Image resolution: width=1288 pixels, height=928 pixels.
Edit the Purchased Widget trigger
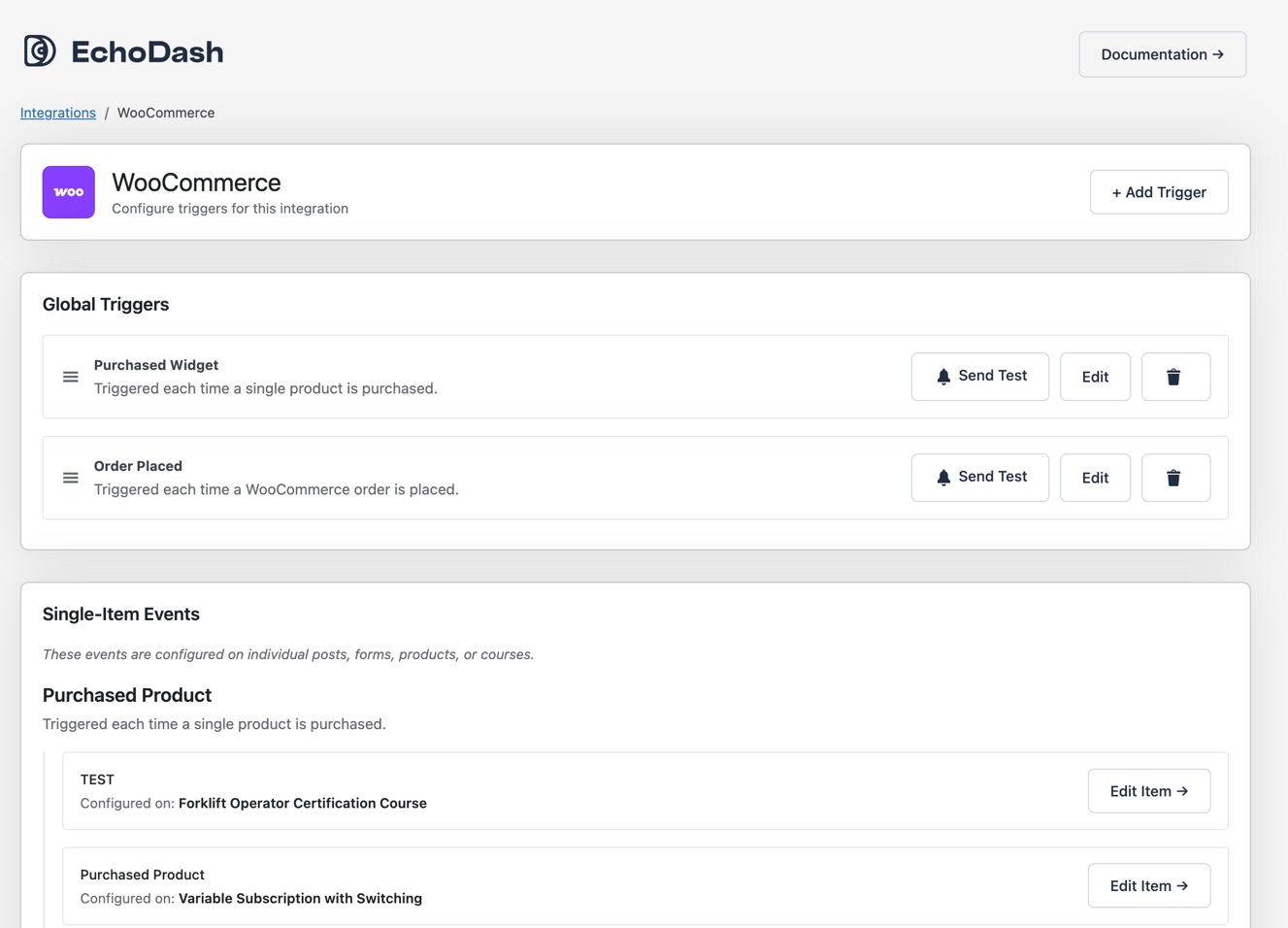pos(1095,376)
